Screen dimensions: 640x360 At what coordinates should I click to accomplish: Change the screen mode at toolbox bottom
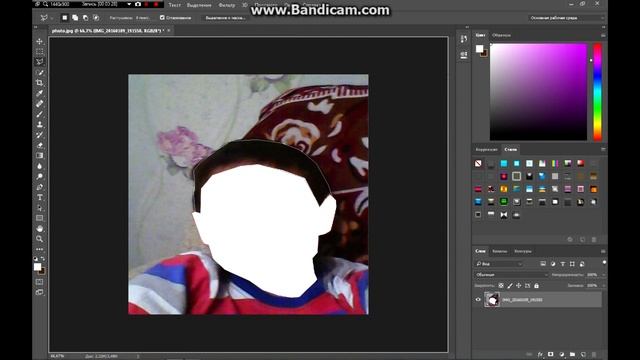coord(40,292)
